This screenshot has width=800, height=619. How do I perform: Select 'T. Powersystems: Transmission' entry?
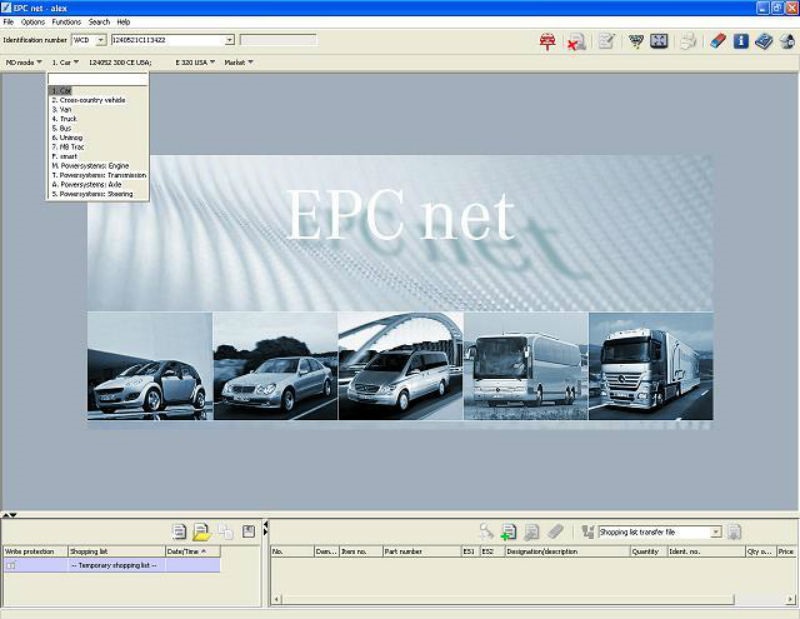pos(97,175)
